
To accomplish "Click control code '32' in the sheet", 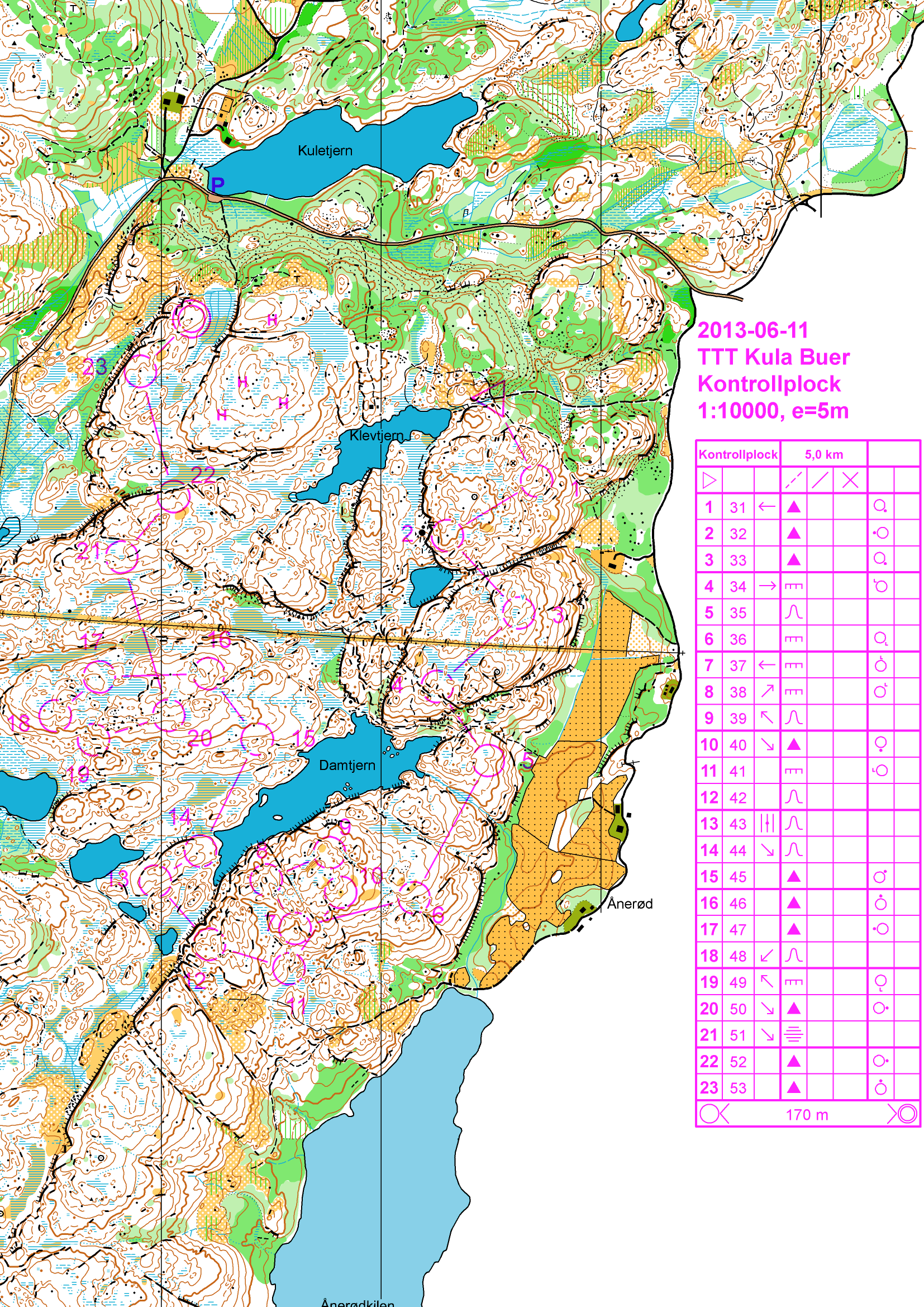I will 738,534.
